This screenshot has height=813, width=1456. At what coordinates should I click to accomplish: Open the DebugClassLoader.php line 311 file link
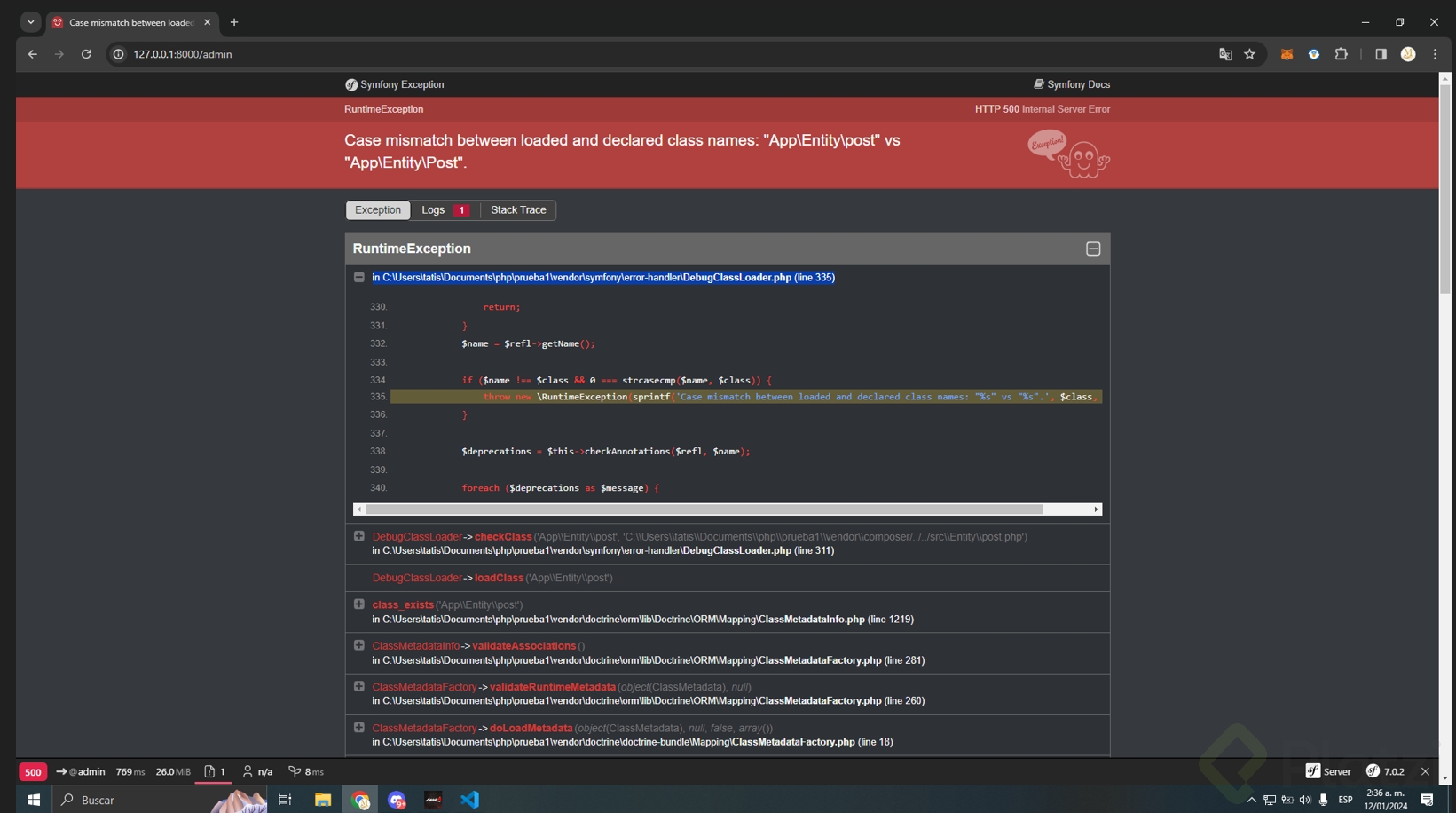tap(603, 551)
